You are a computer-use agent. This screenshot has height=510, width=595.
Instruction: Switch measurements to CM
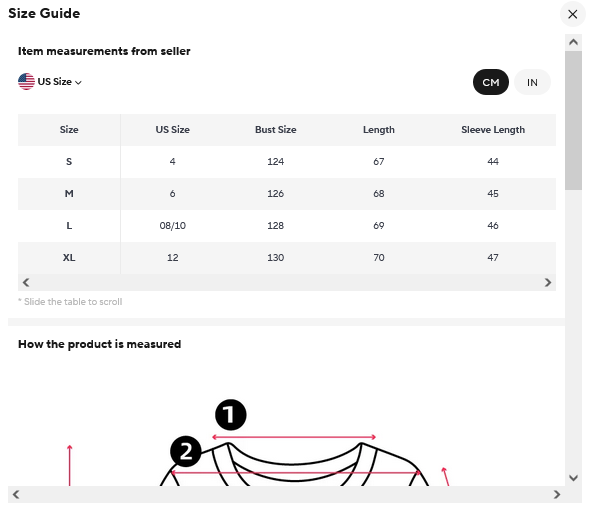tap(491, 82)
